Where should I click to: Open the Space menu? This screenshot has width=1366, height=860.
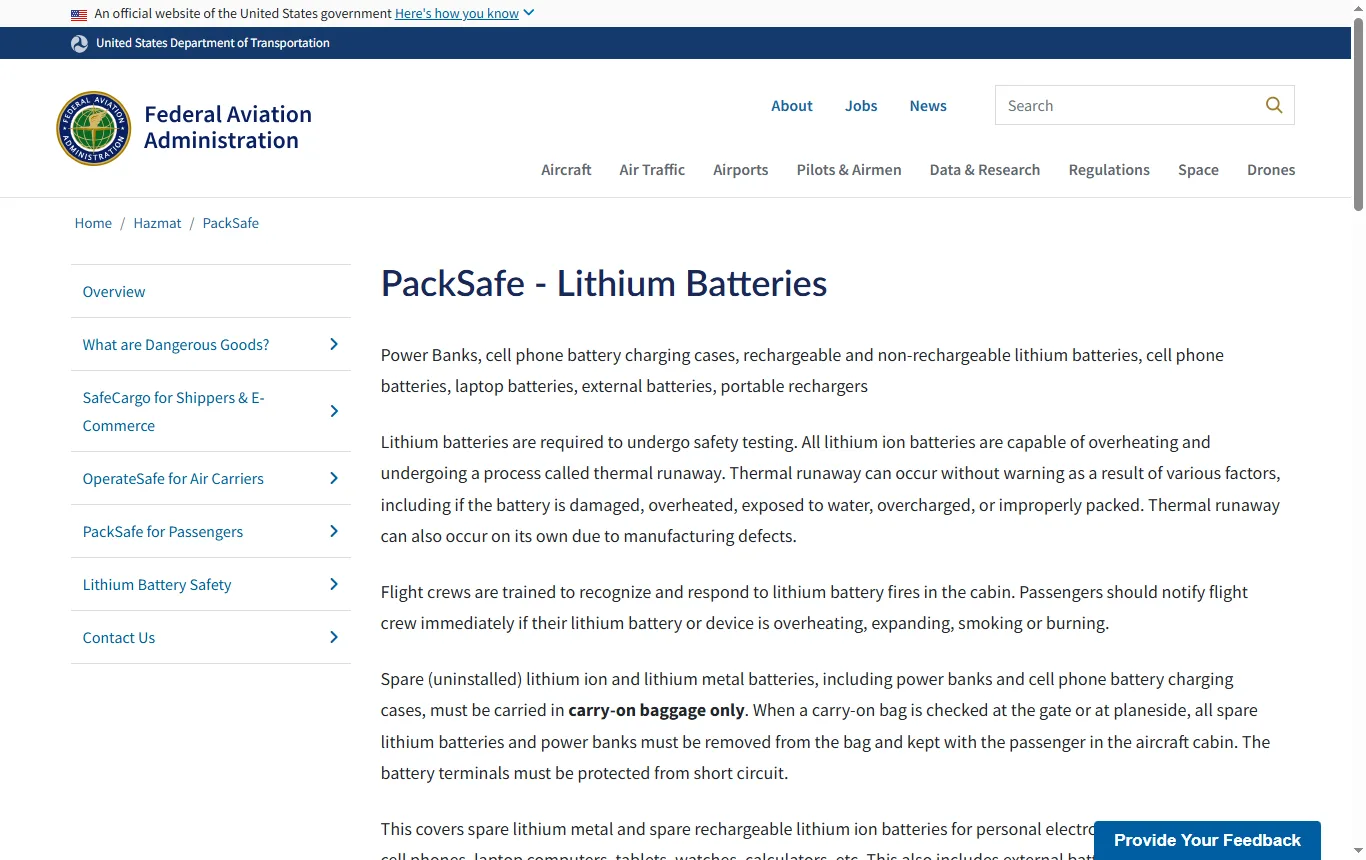point(1198,170)
